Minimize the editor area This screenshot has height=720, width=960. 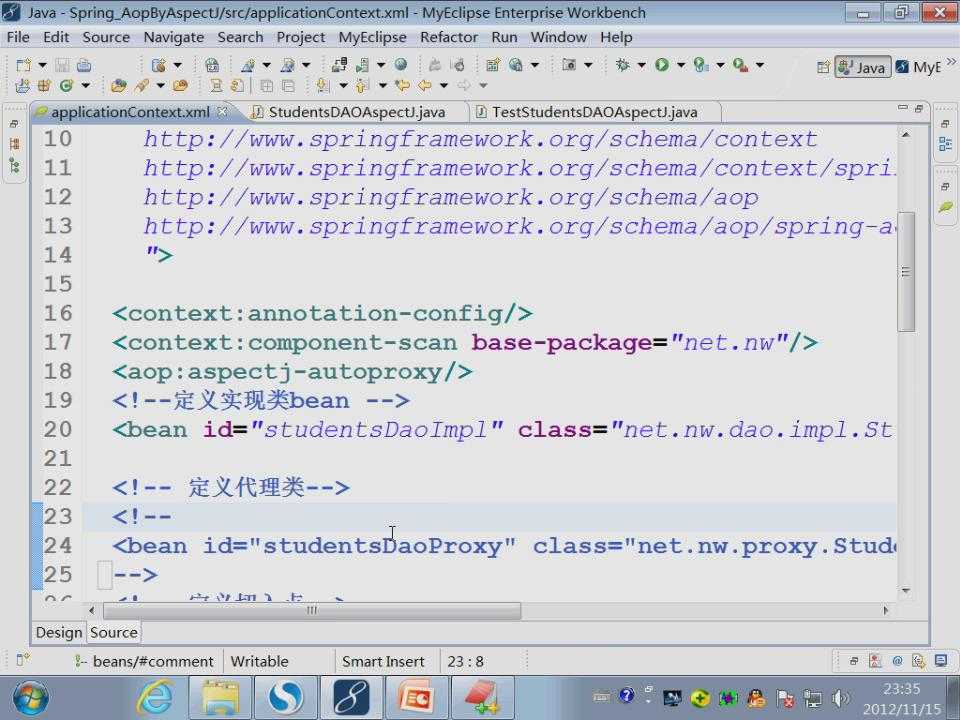pos(902,108)
